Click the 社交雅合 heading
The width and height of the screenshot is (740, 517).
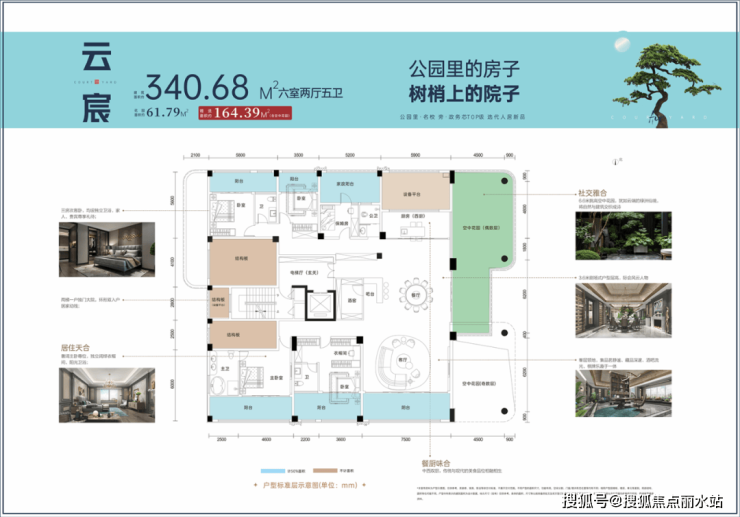pos(592,193)
